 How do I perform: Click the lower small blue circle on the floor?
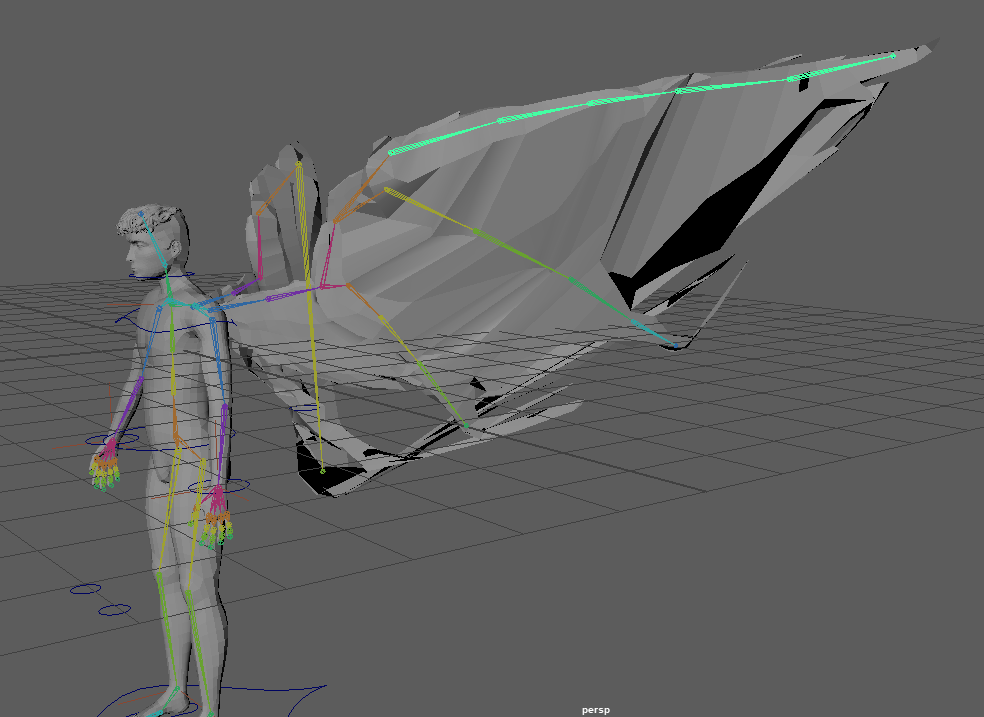click(x=114, y=609)
